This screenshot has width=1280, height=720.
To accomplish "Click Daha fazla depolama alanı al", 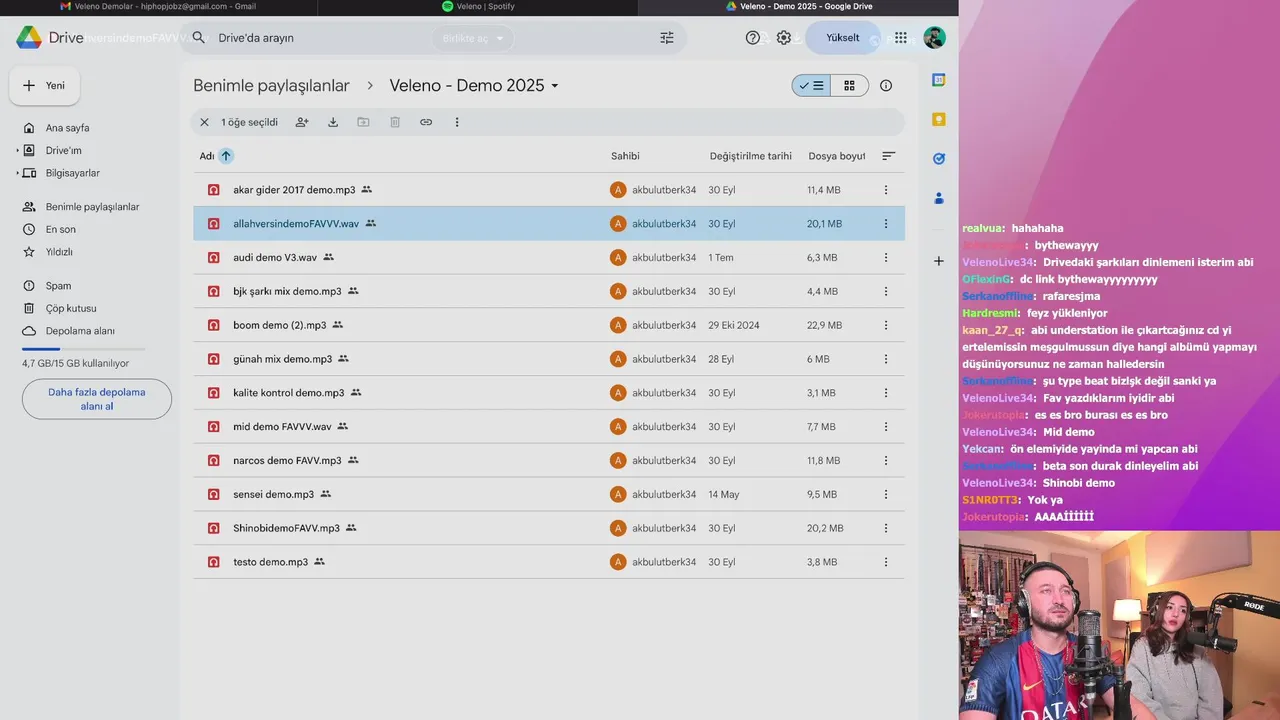I will coord(97,399).
